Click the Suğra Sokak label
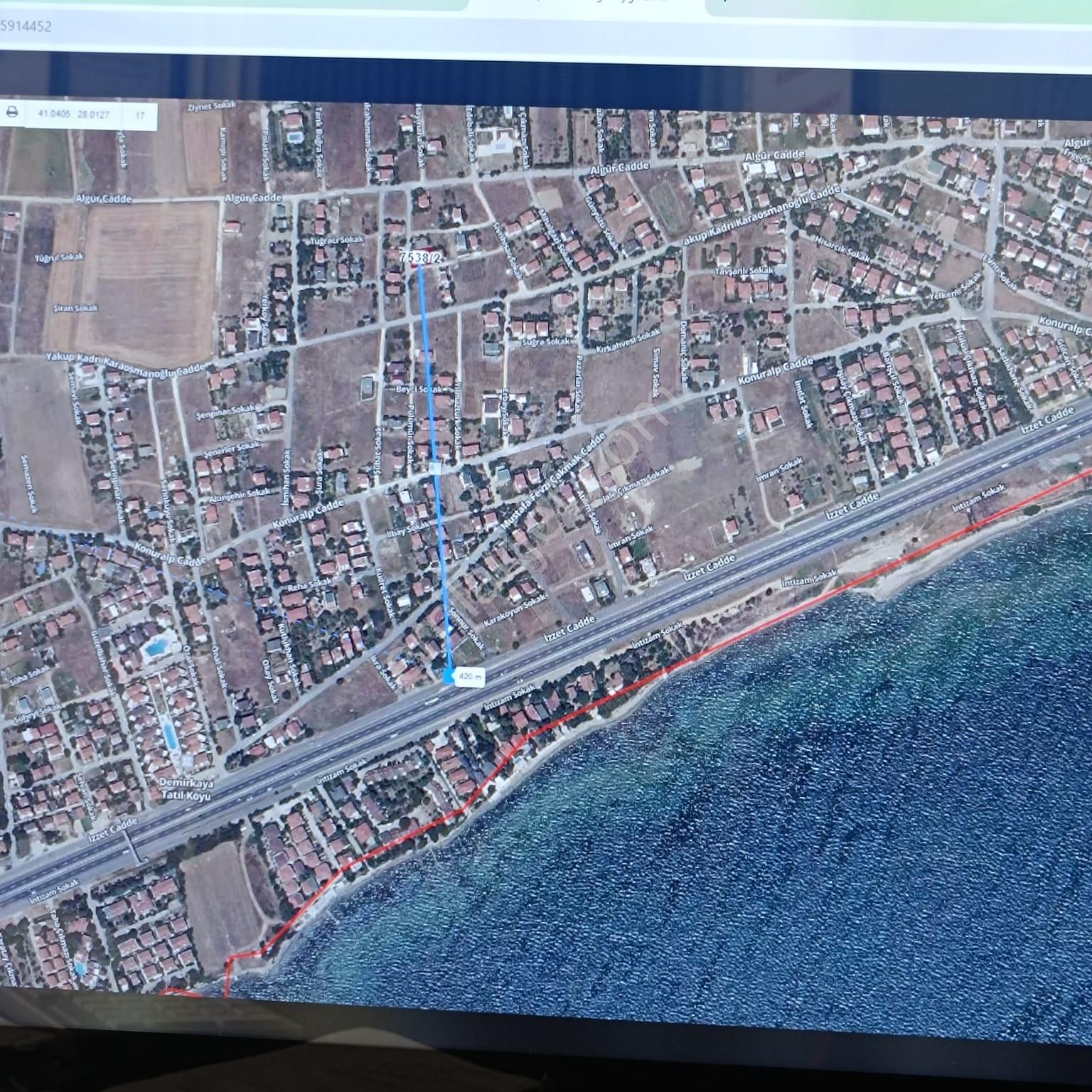Screen dimensions: 1092x1092 point(547,342)
